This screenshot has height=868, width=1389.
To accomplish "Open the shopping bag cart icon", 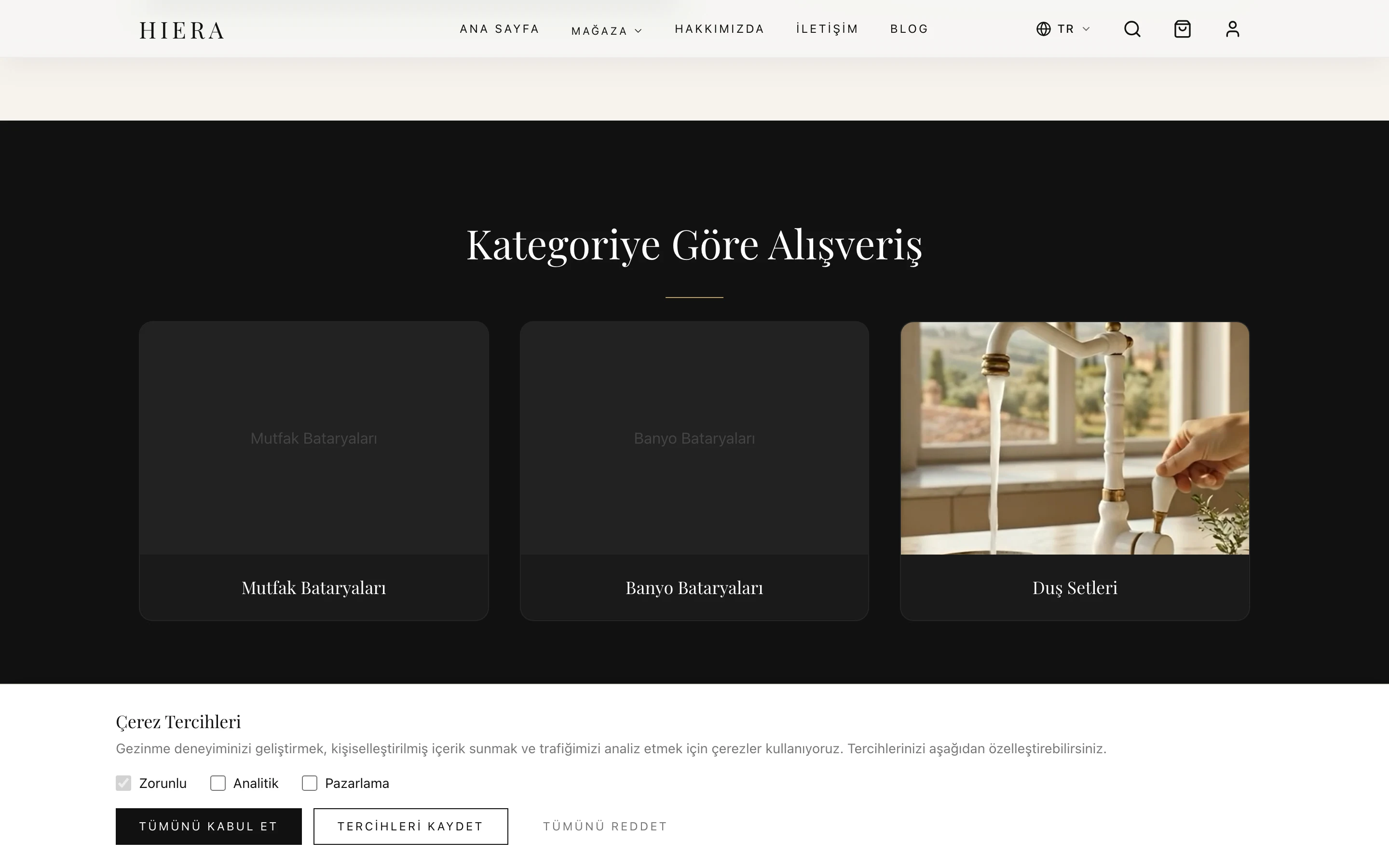I will tap(1183, 29).
